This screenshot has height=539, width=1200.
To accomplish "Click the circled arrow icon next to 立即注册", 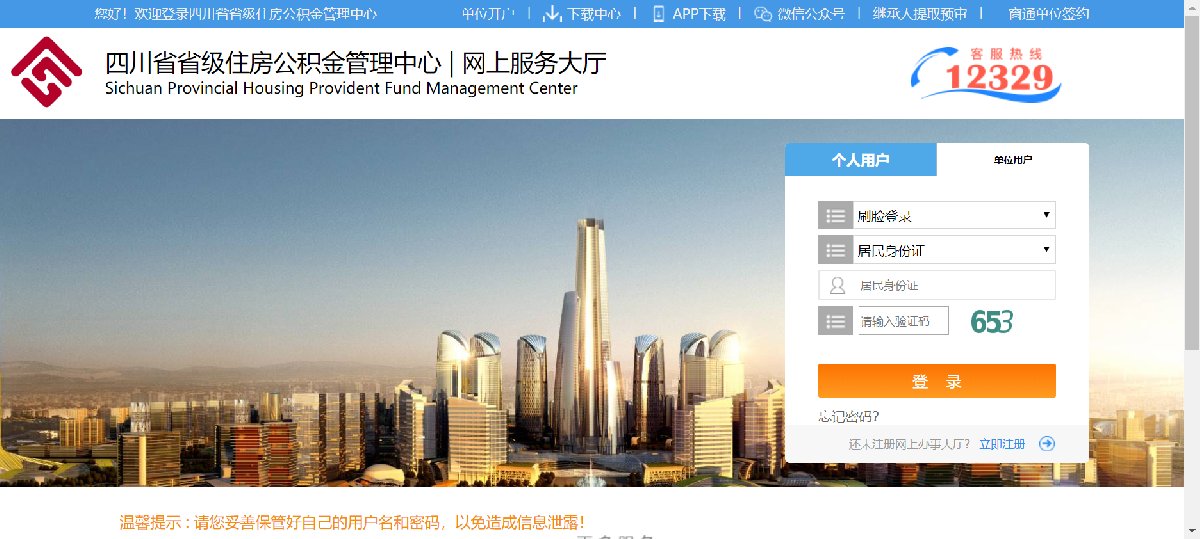I will pyautogui.click(x=1047, y=443).
